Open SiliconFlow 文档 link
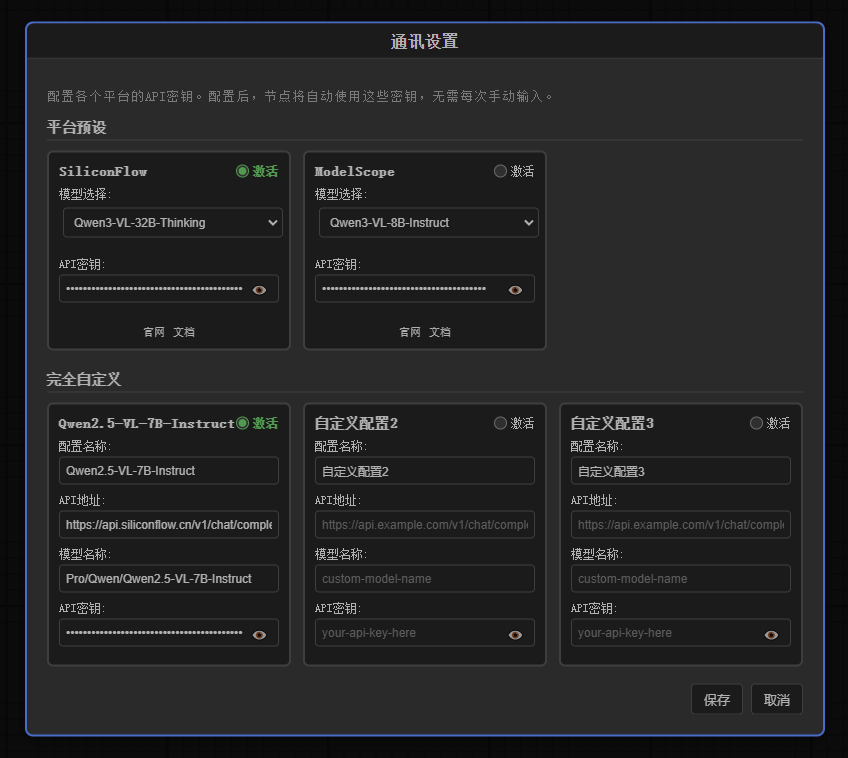Viewport: 848px width, 758px height. tap(184, 332)
